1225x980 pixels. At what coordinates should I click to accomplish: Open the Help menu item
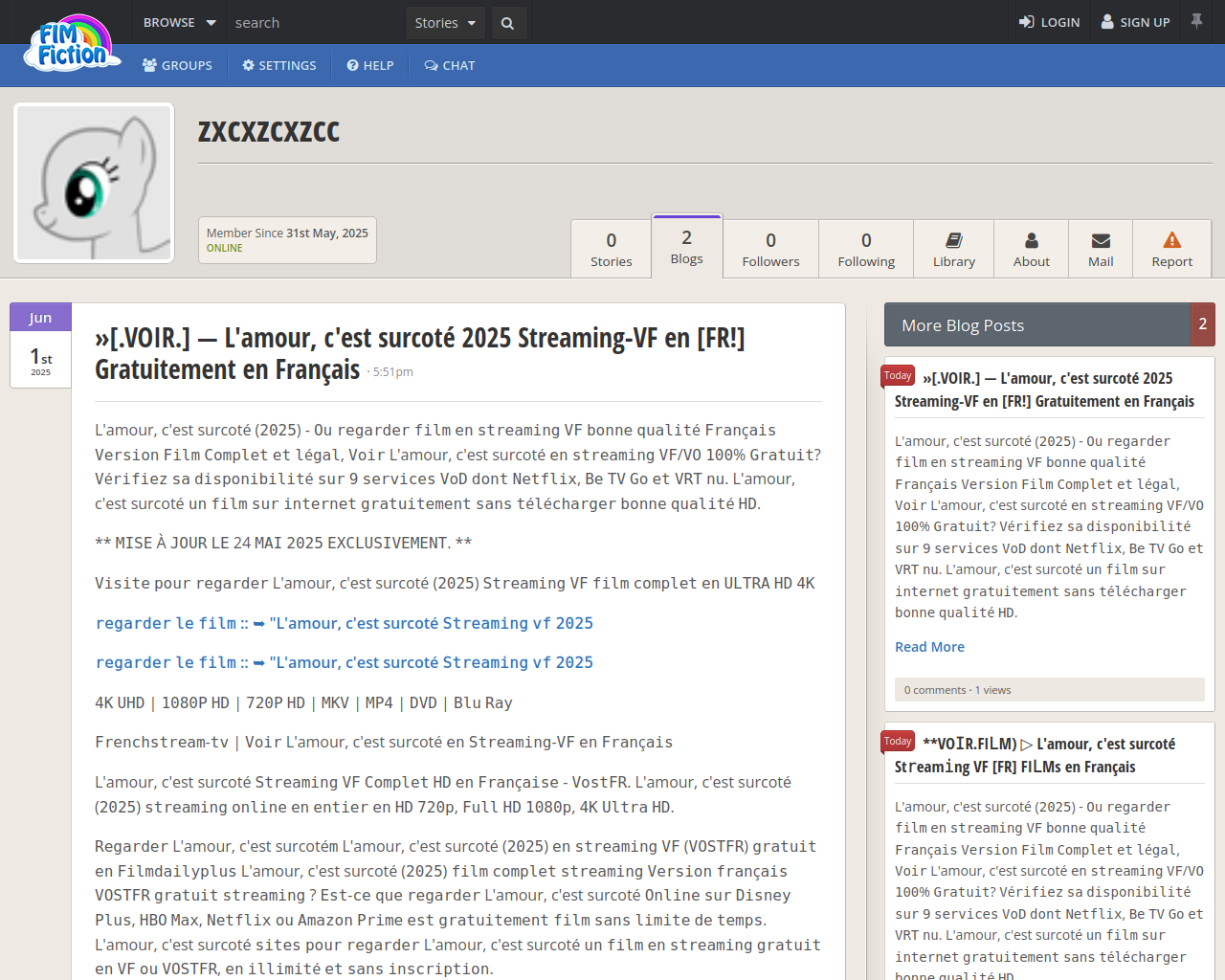click(x=370, y=65)
